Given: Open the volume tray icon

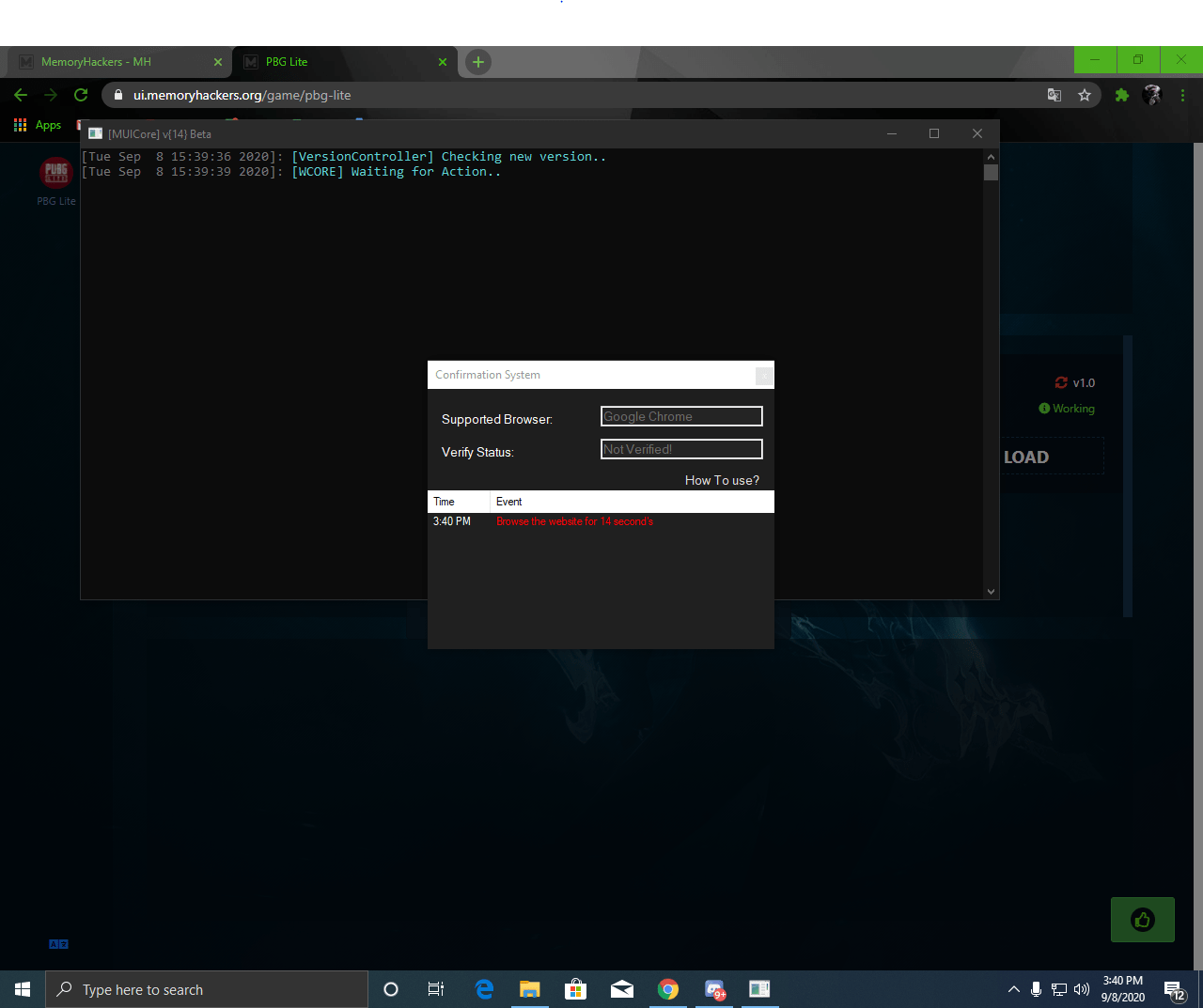Looking at the screenshot, I should click(x=1082, y=989).
